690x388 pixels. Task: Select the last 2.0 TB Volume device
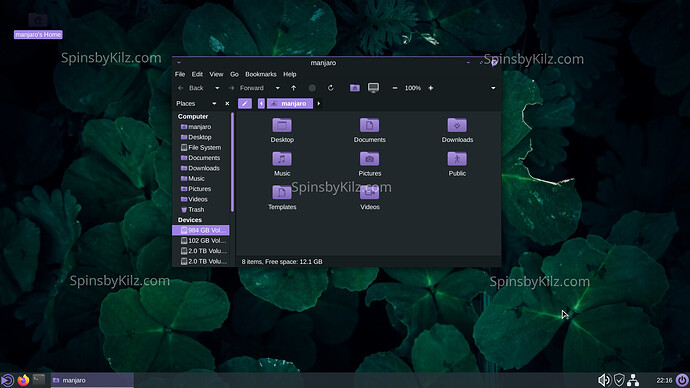201,261
